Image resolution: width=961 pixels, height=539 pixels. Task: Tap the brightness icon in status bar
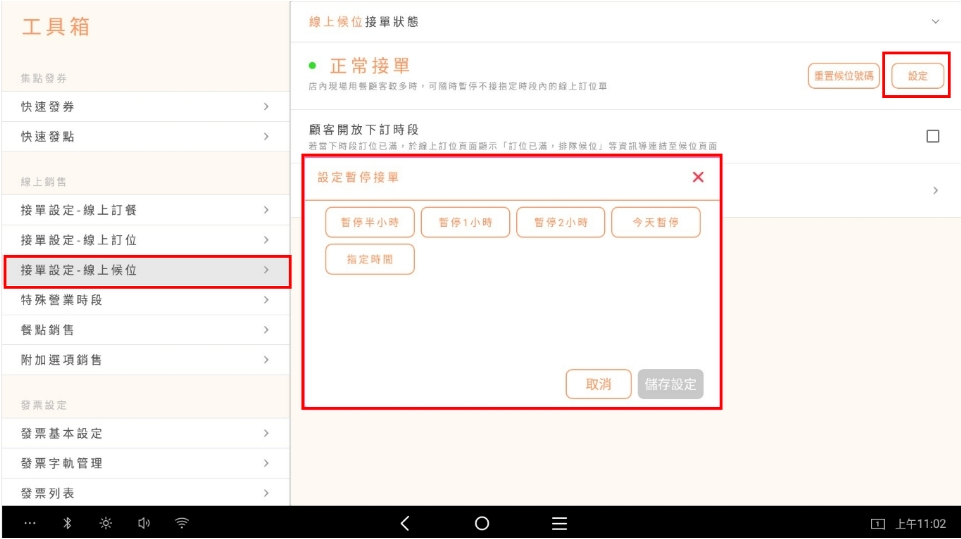pyautogui.click(x=104, y=523)
